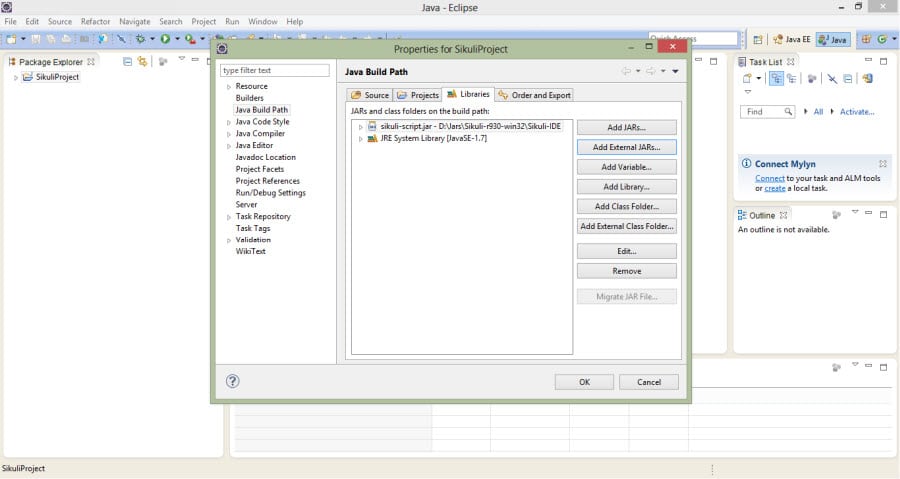Expand SikuliProject in Package Explorer
This screenshot has width=900, height=479.
pos(15,77)
